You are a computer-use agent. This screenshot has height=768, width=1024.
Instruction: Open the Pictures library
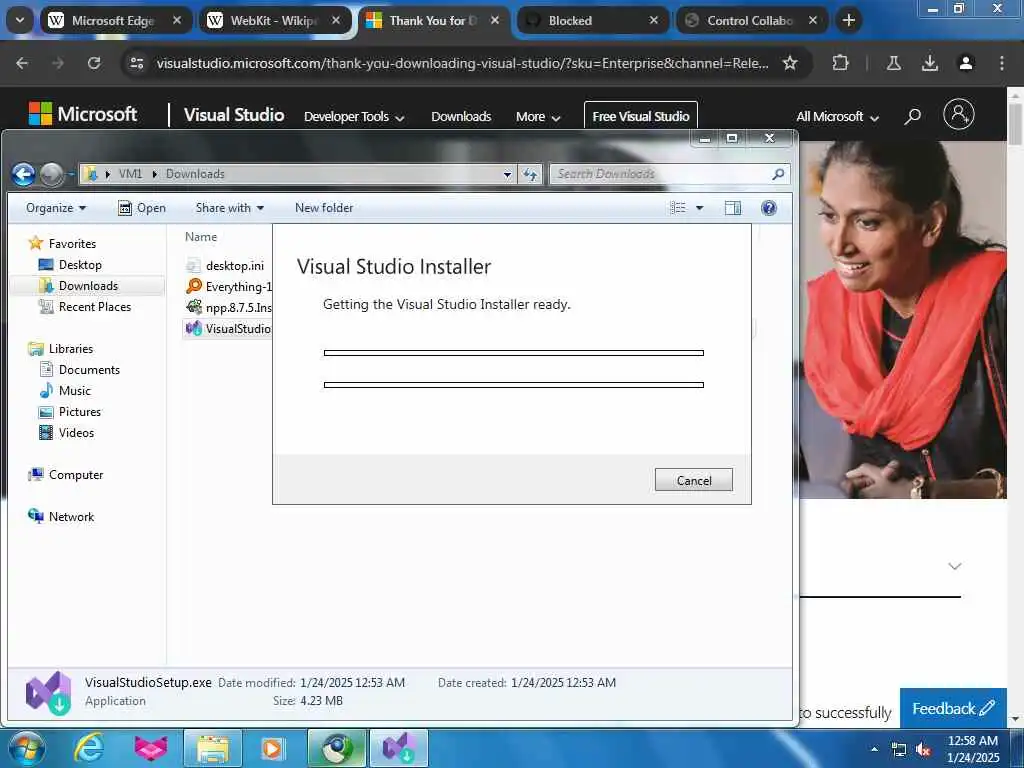pos(80,411)
